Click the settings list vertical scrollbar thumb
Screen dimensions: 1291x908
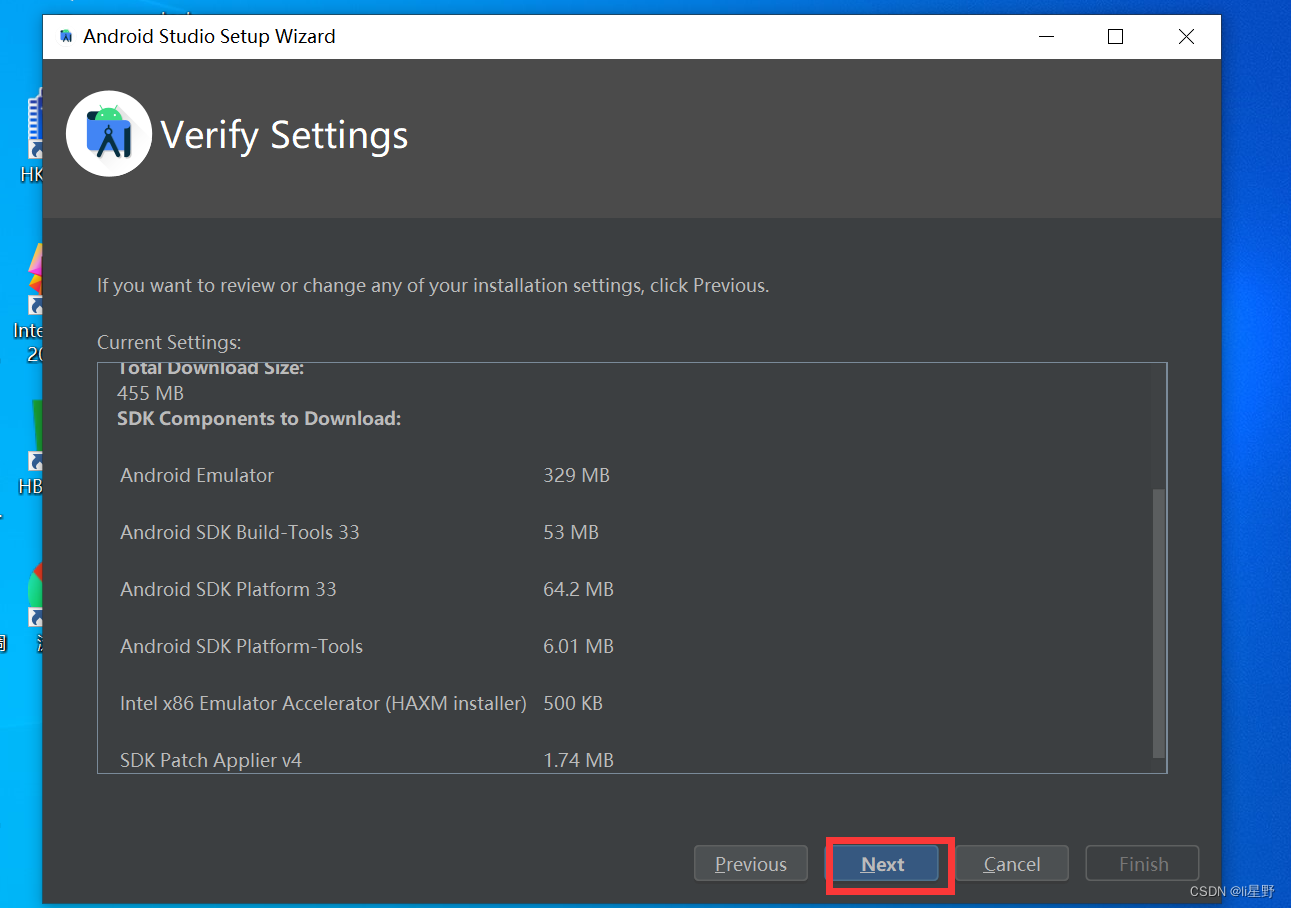click(1159, 623)
